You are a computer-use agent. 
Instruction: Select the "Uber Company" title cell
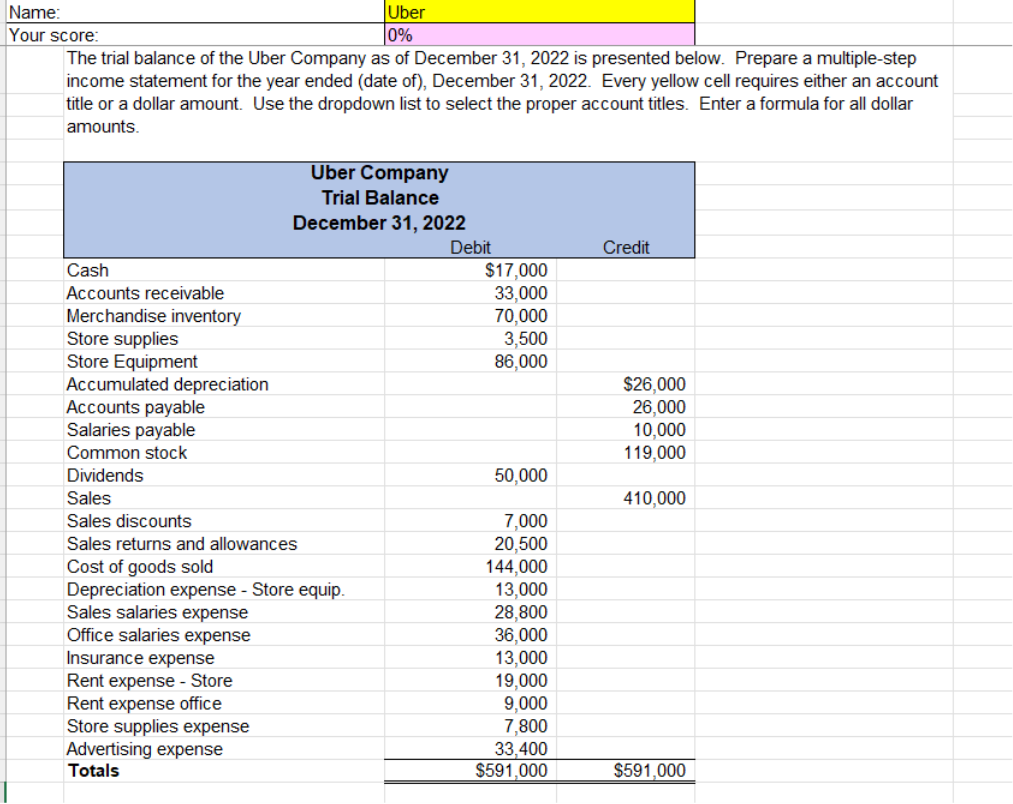pyautogui.click(x=378, y=171)
